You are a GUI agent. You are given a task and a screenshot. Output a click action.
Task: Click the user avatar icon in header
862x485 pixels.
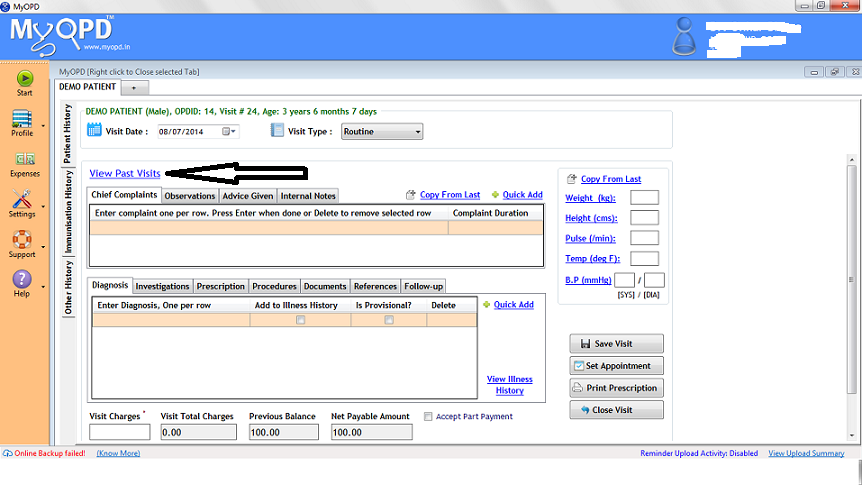pos(684,36)
